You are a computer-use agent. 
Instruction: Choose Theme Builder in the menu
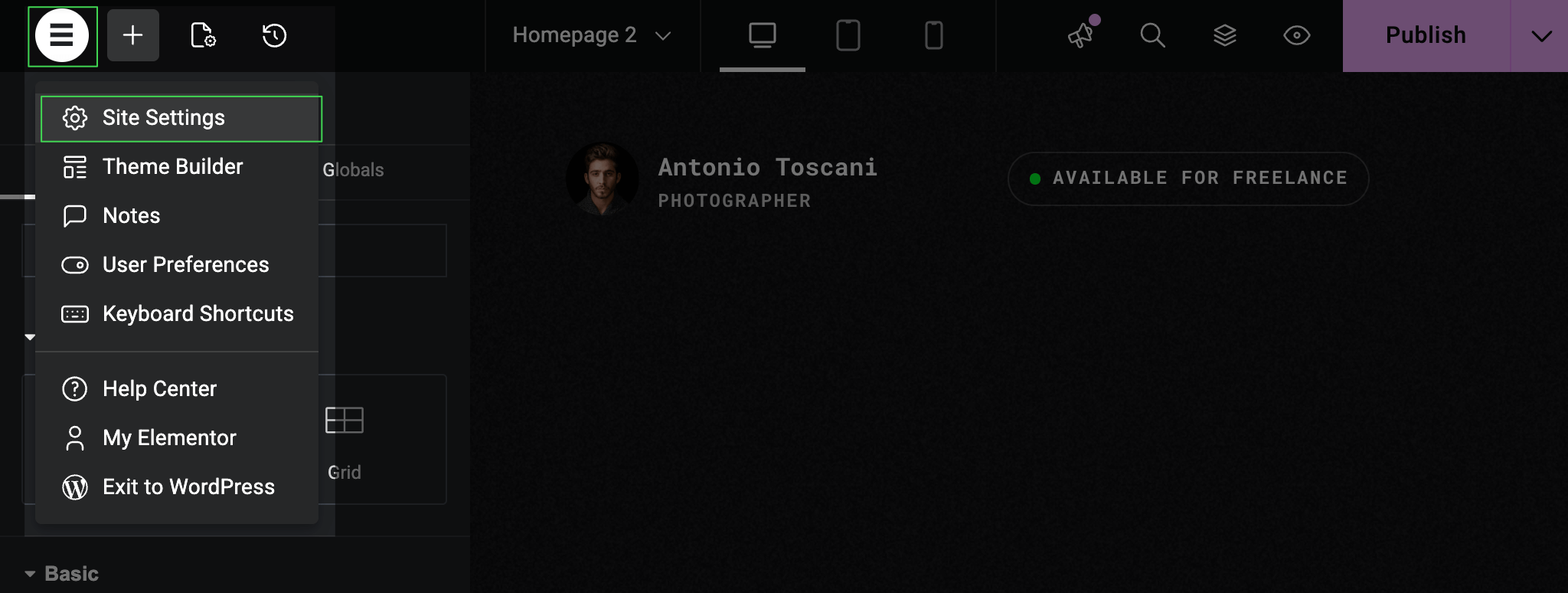(x=172, y=167)
